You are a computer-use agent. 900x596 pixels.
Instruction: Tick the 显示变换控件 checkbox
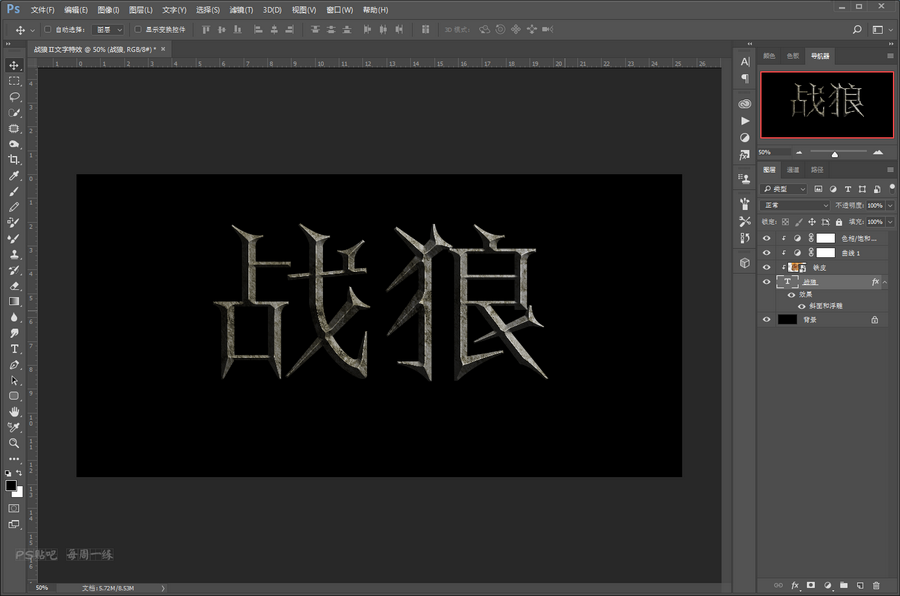coord(137,30)
